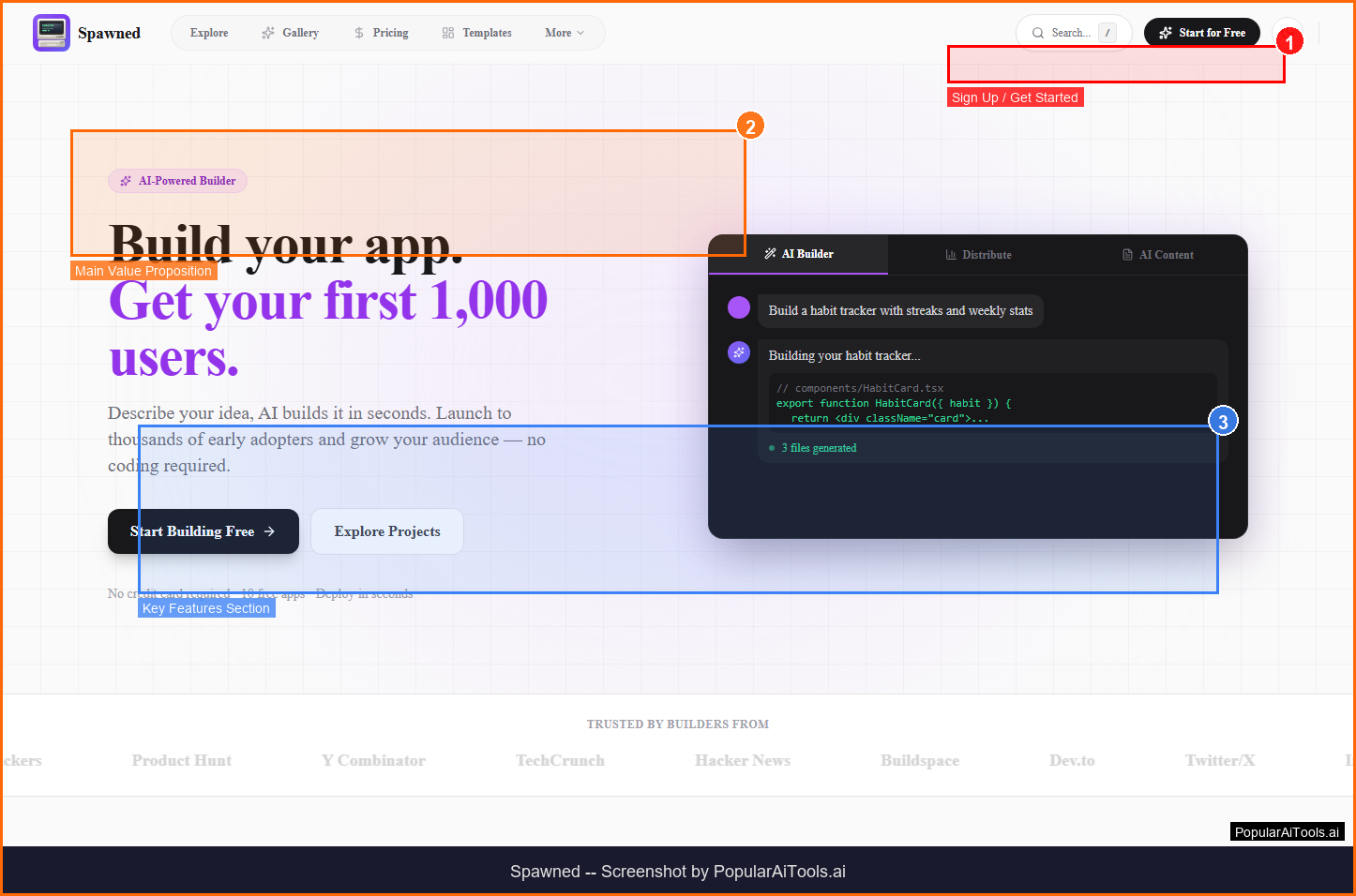Click the Spawned logo icon

click(51, 33)
